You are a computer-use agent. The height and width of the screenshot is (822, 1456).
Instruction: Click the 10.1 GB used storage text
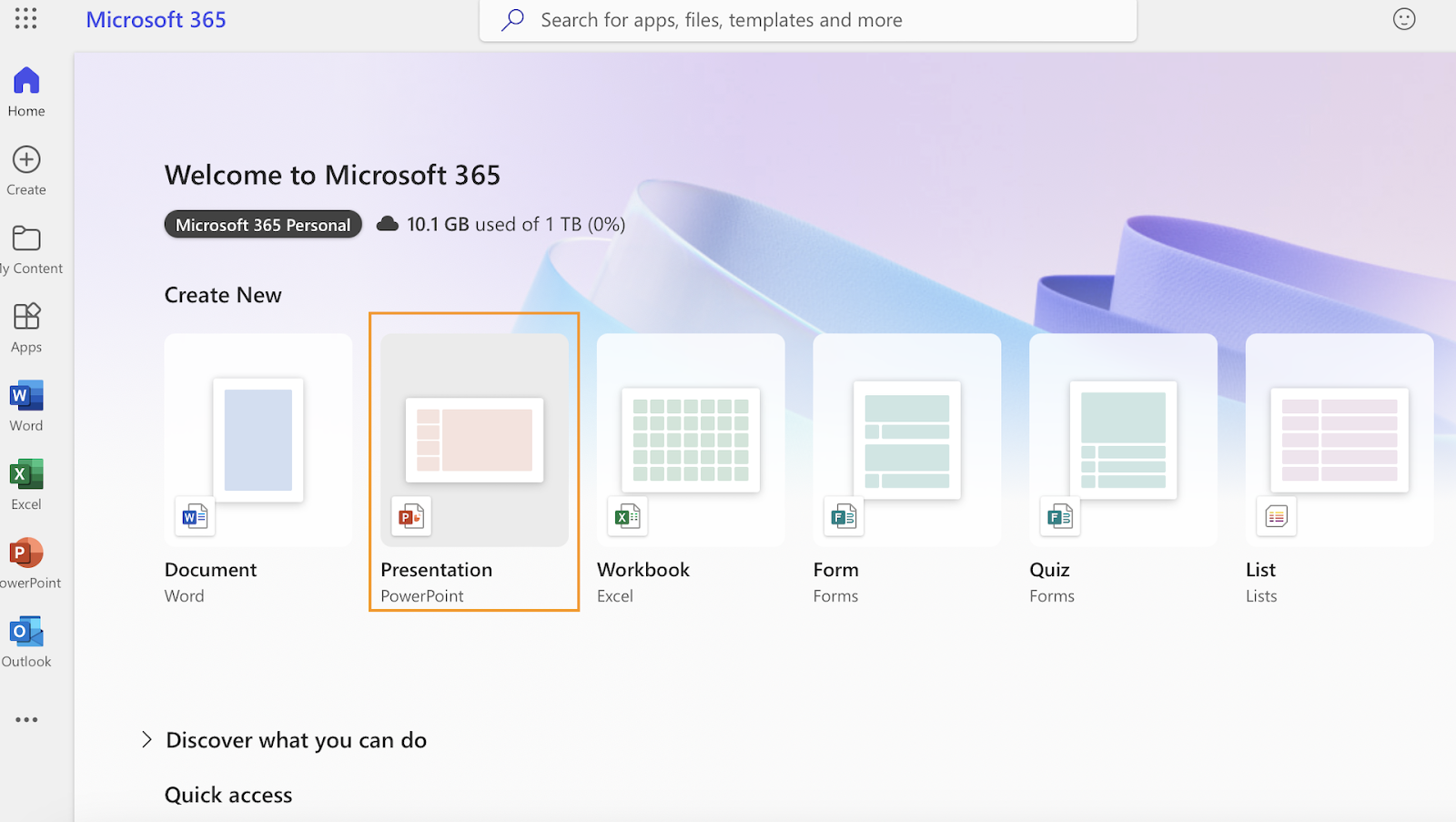tap(516, 224)
